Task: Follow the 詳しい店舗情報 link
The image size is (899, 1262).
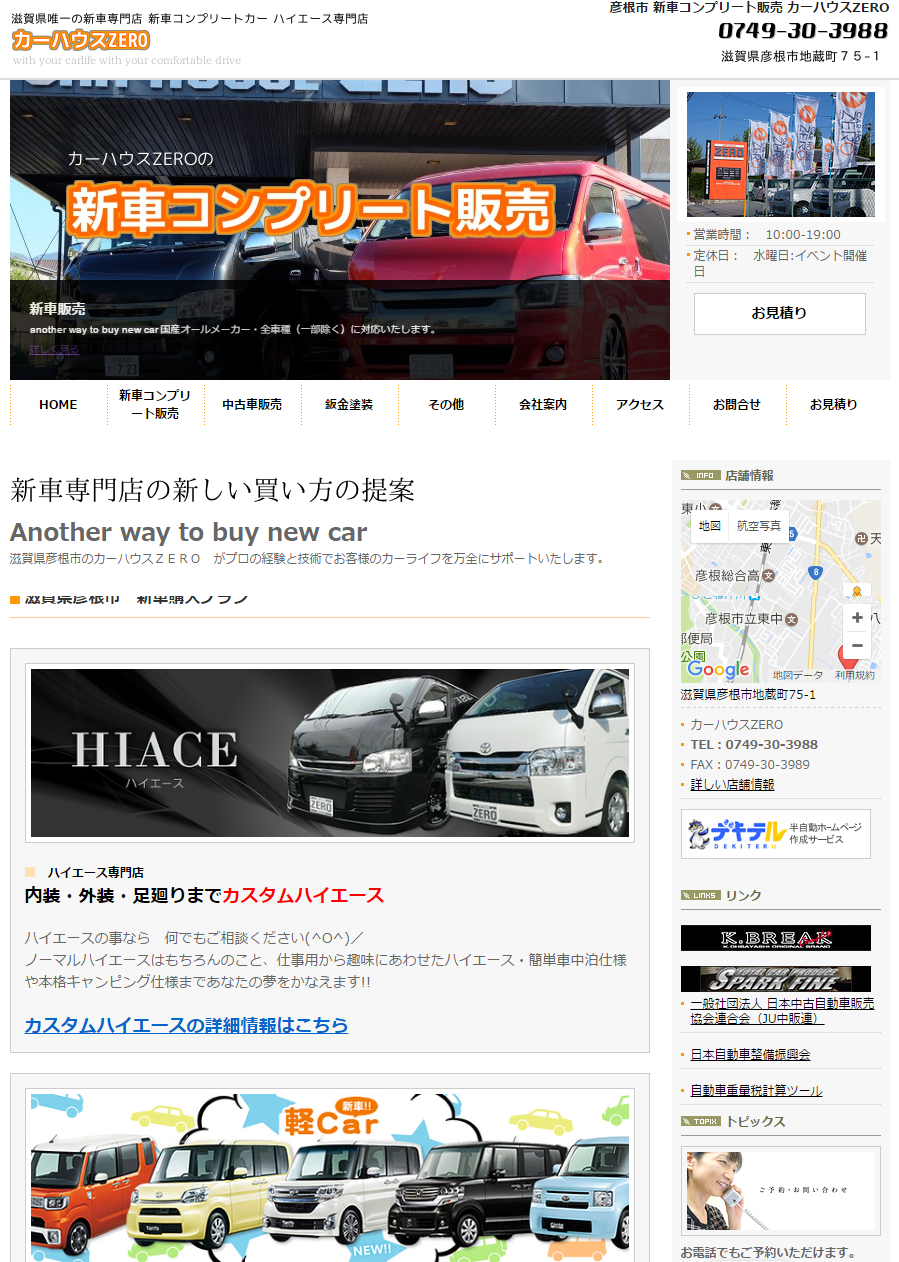Action: (732, 785)
